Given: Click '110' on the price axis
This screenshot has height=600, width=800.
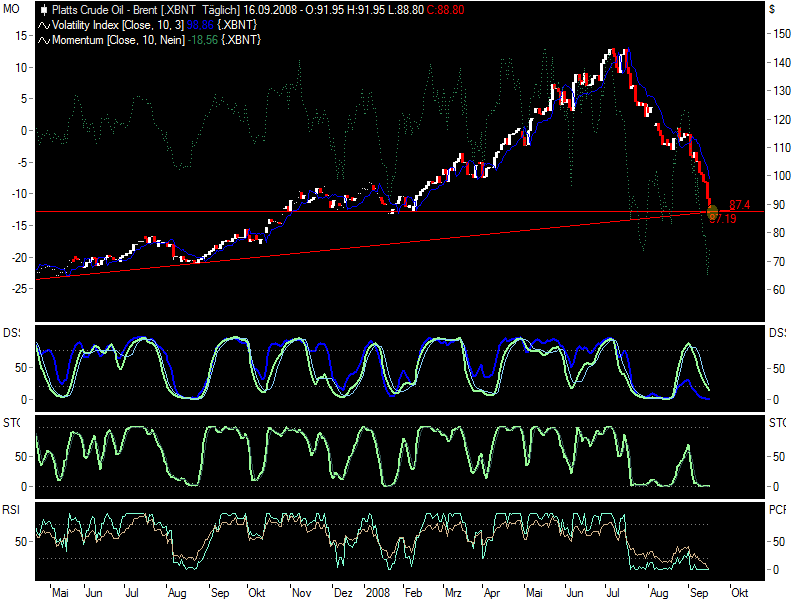Looking at the screenshot, I should (x=783, y=148).
